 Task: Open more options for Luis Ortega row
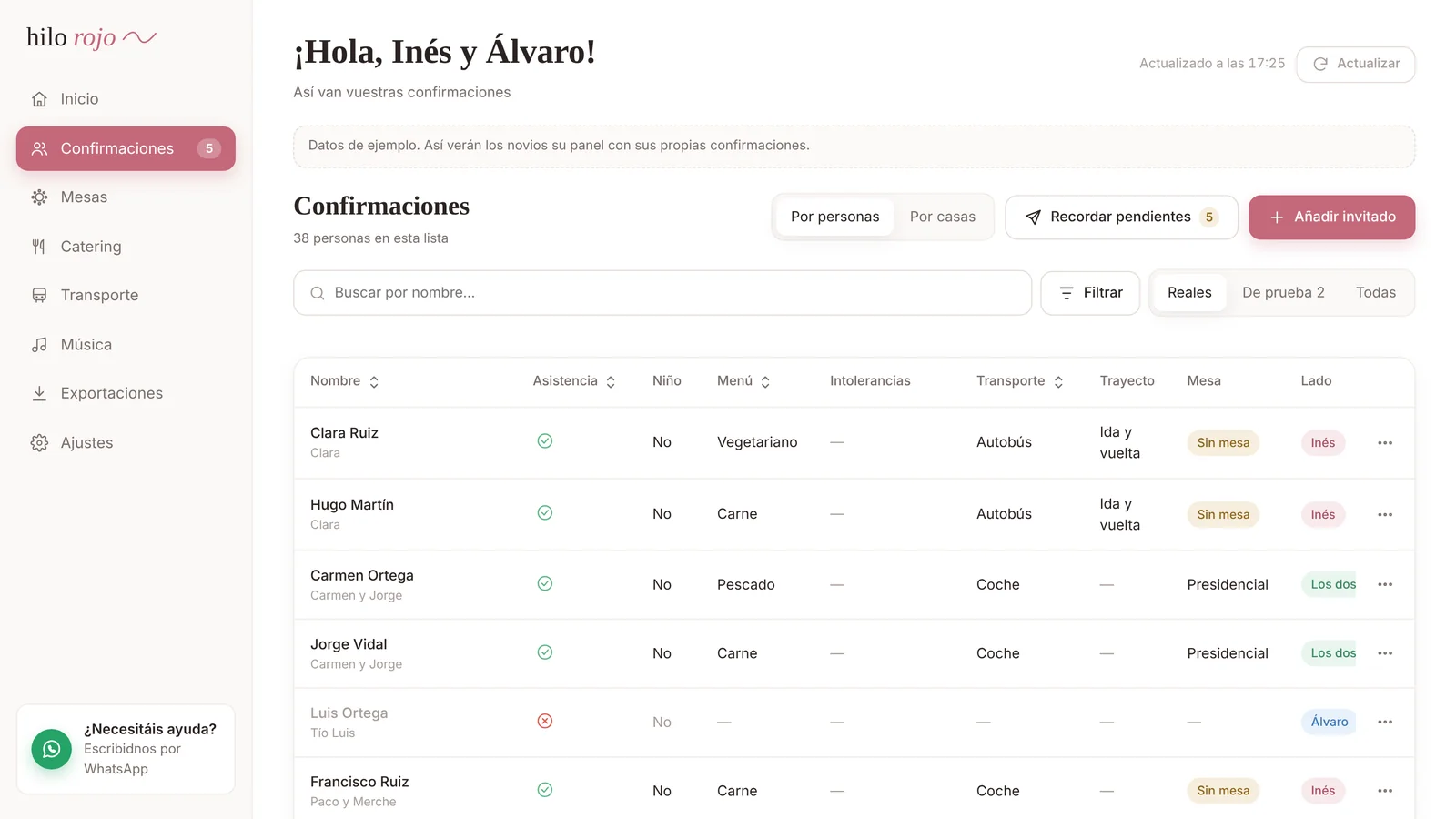[1385, 723]
